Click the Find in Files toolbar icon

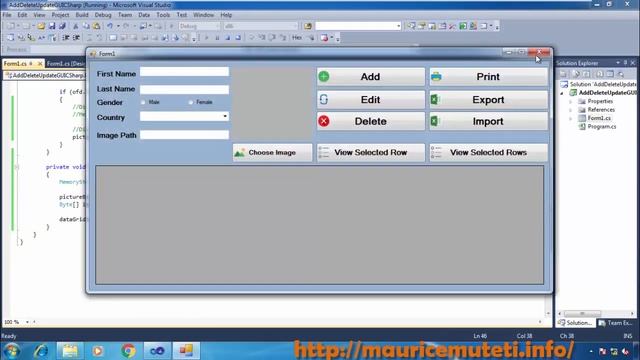pos(308,26)
